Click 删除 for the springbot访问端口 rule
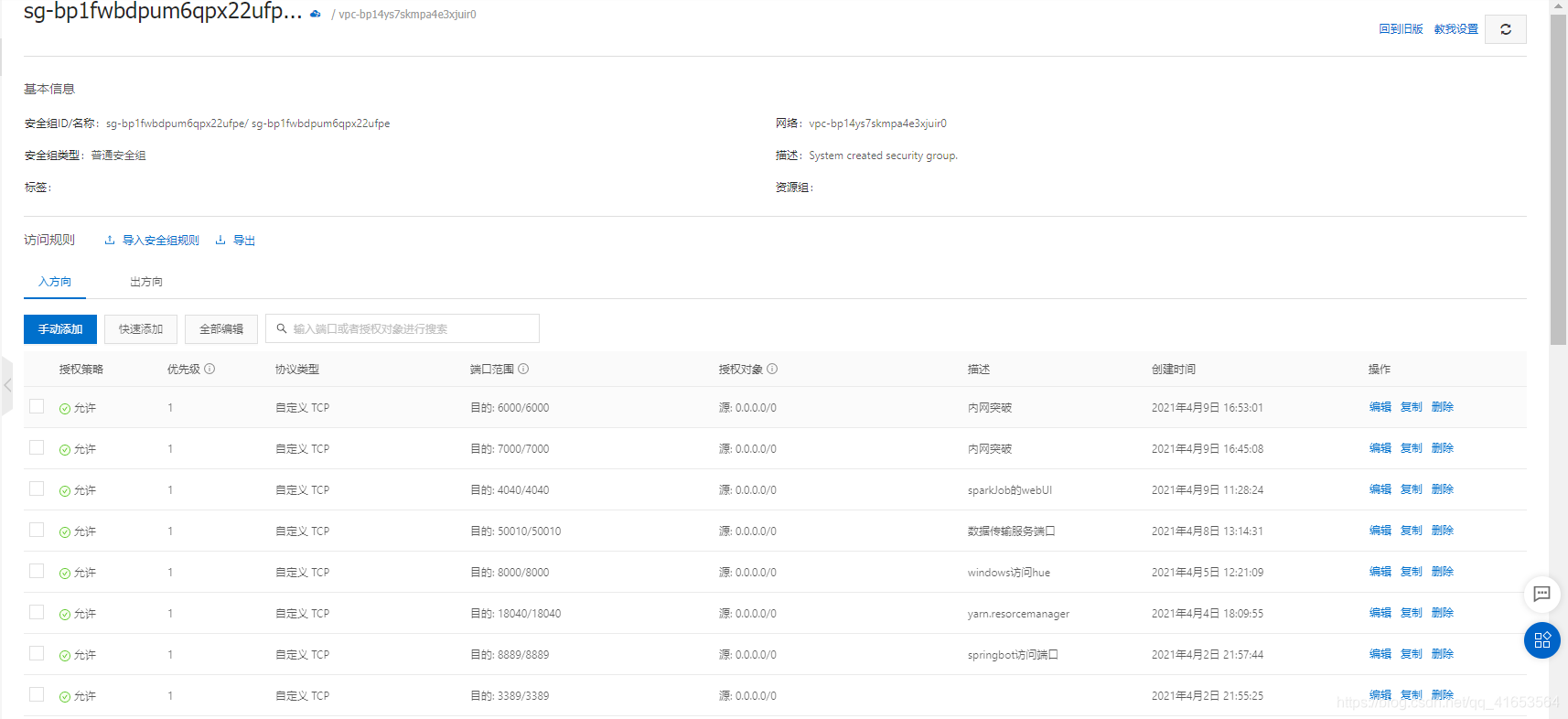 [x=1443, y=654]
